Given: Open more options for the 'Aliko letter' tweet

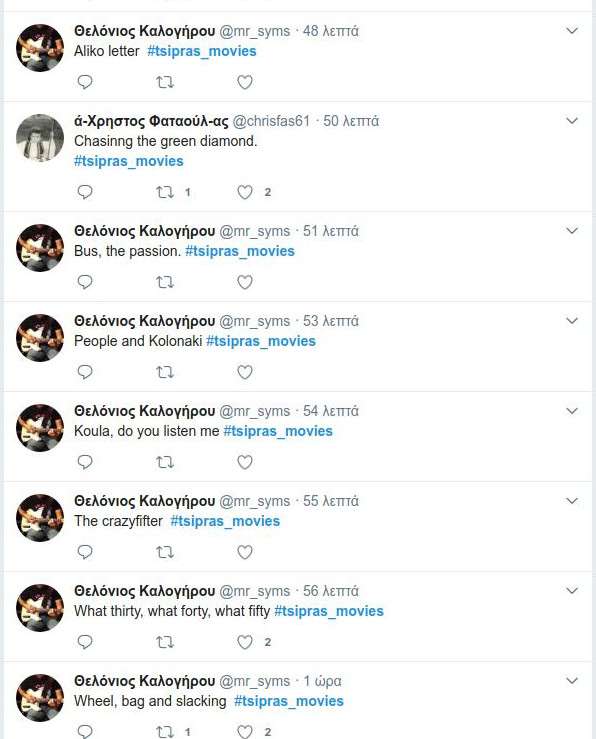Looking at the screenshot, I should pos(572,31).
